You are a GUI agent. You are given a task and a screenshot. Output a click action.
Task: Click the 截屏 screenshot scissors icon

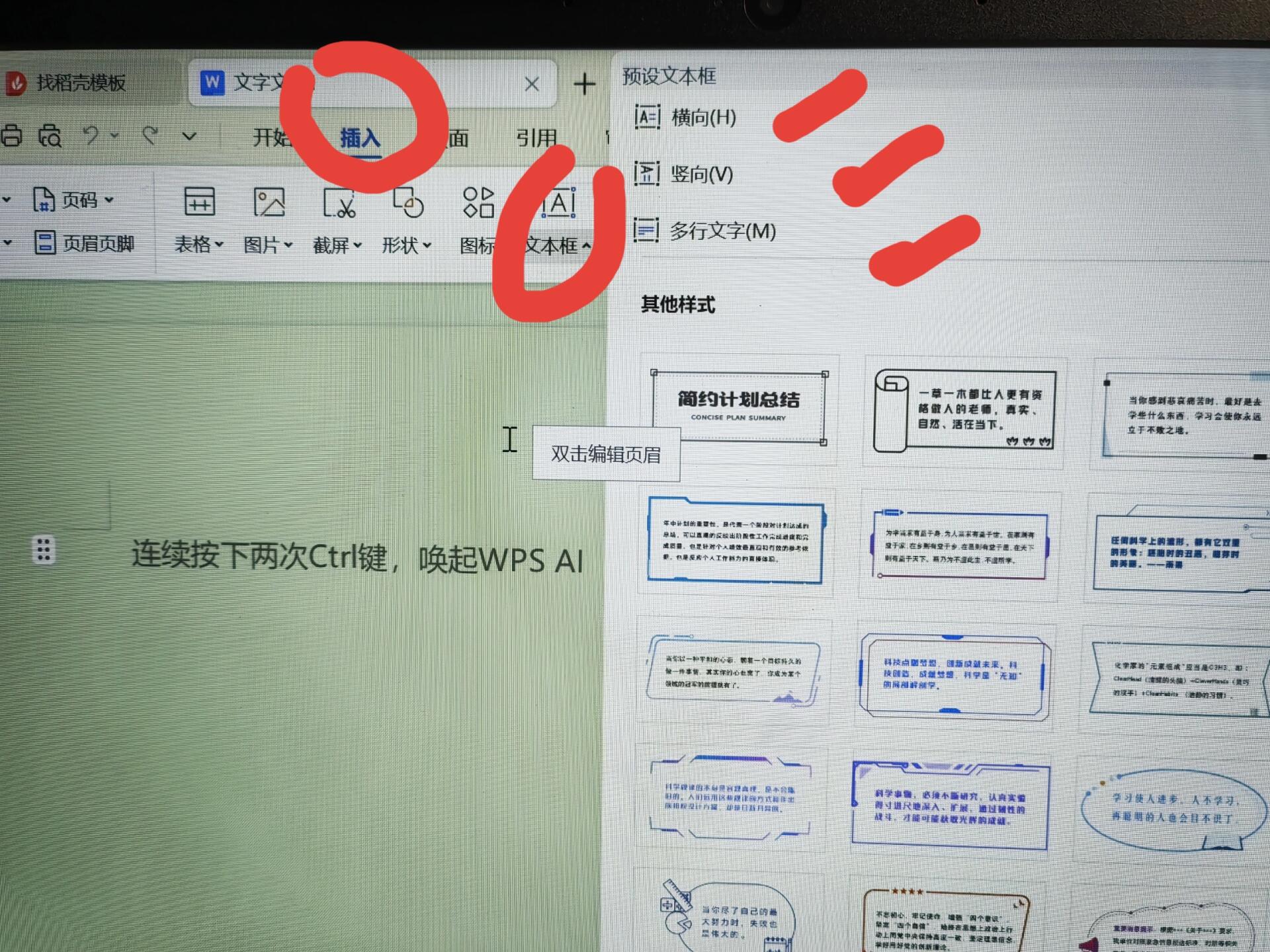coord(339,202)
